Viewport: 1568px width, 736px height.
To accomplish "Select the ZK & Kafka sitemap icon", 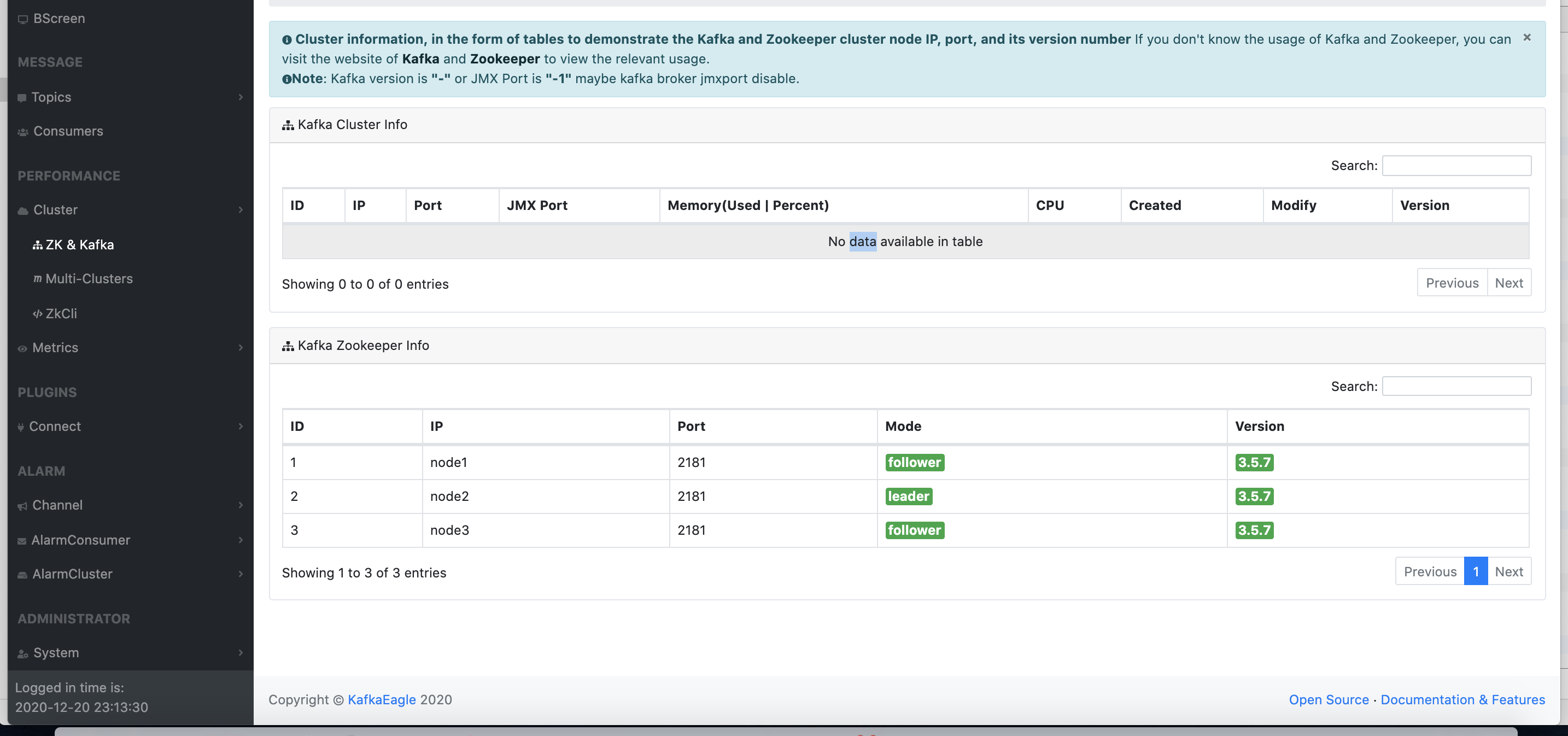I will pyautogui.click(x=37, y=244).
